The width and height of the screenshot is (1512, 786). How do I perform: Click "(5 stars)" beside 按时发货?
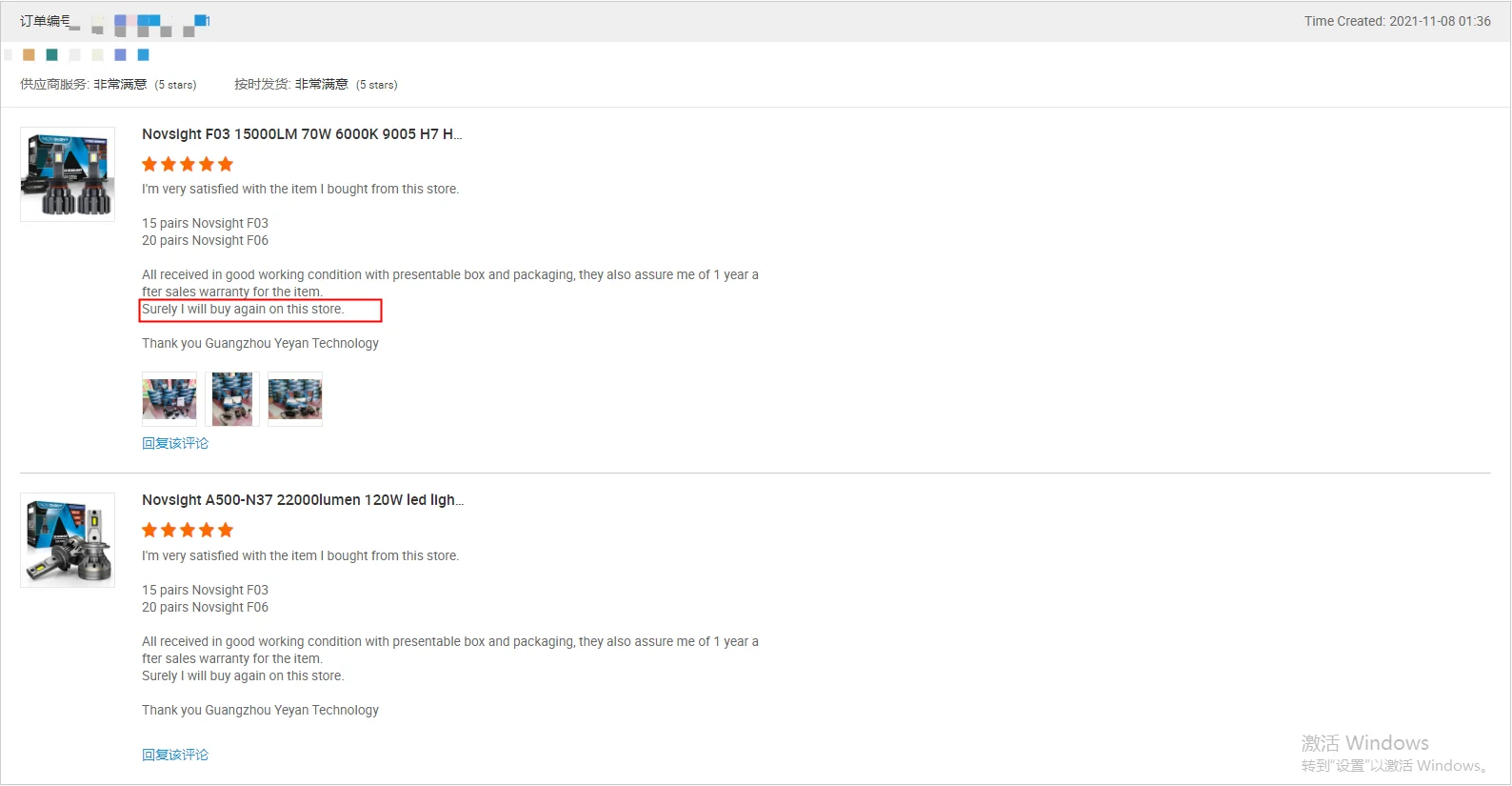click(377, 85)
